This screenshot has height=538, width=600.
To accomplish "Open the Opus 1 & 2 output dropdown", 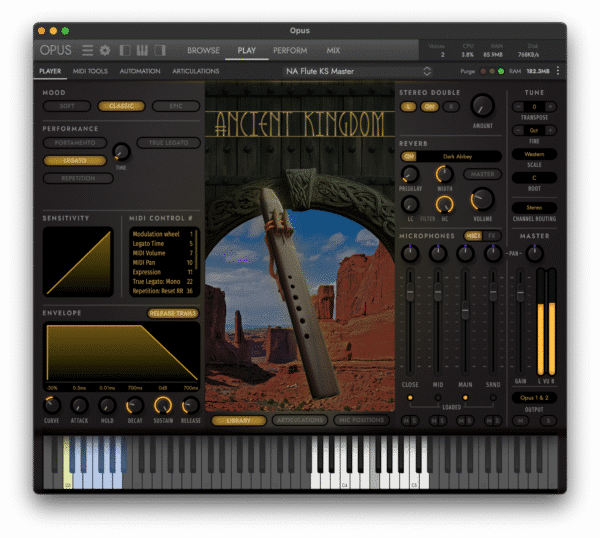I will (x=534, y=398).
